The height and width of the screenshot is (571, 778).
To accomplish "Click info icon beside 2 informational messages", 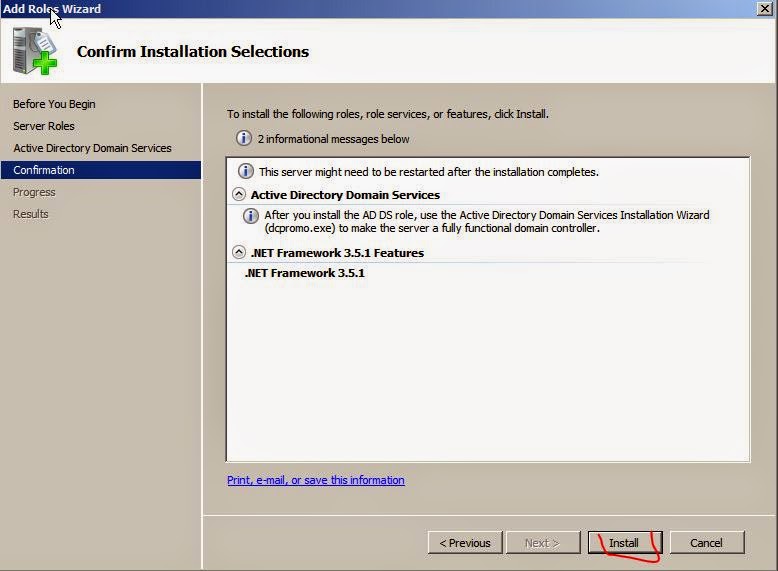I will pyautogui.click(x=243, y=138).
